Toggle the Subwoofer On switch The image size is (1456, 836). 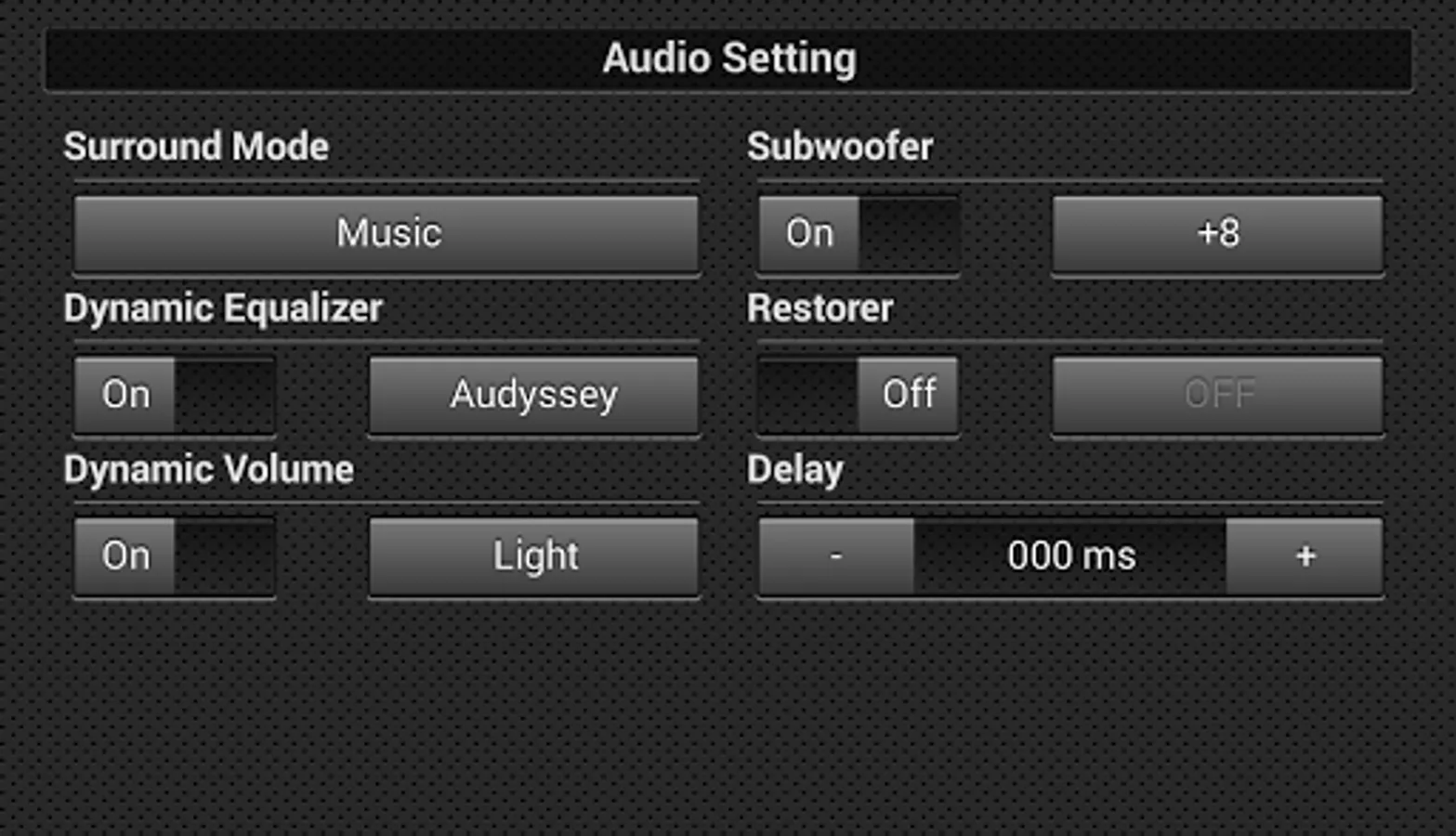click(x=859, y=233)
